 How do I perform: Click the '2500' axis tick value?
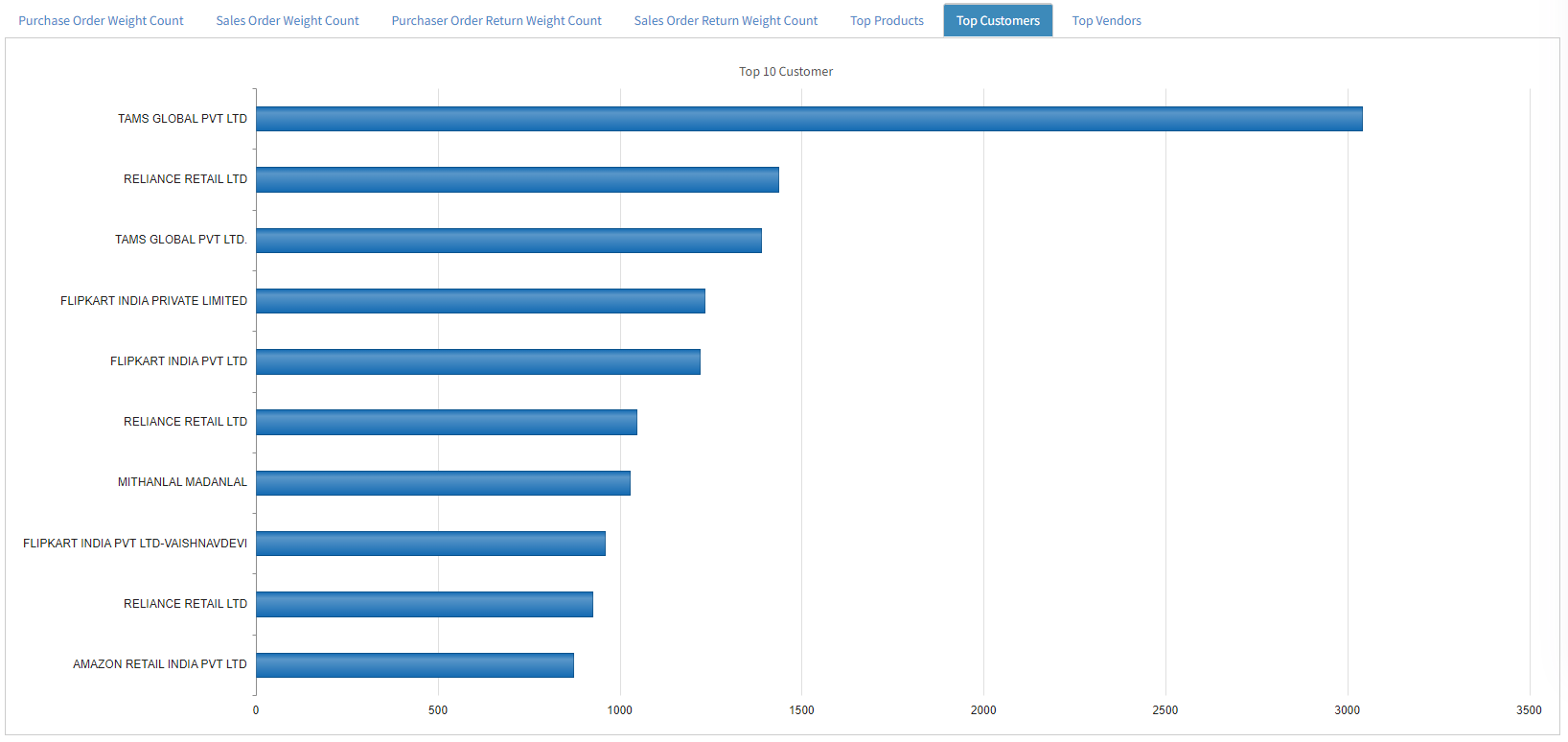tap(1165, 710)
